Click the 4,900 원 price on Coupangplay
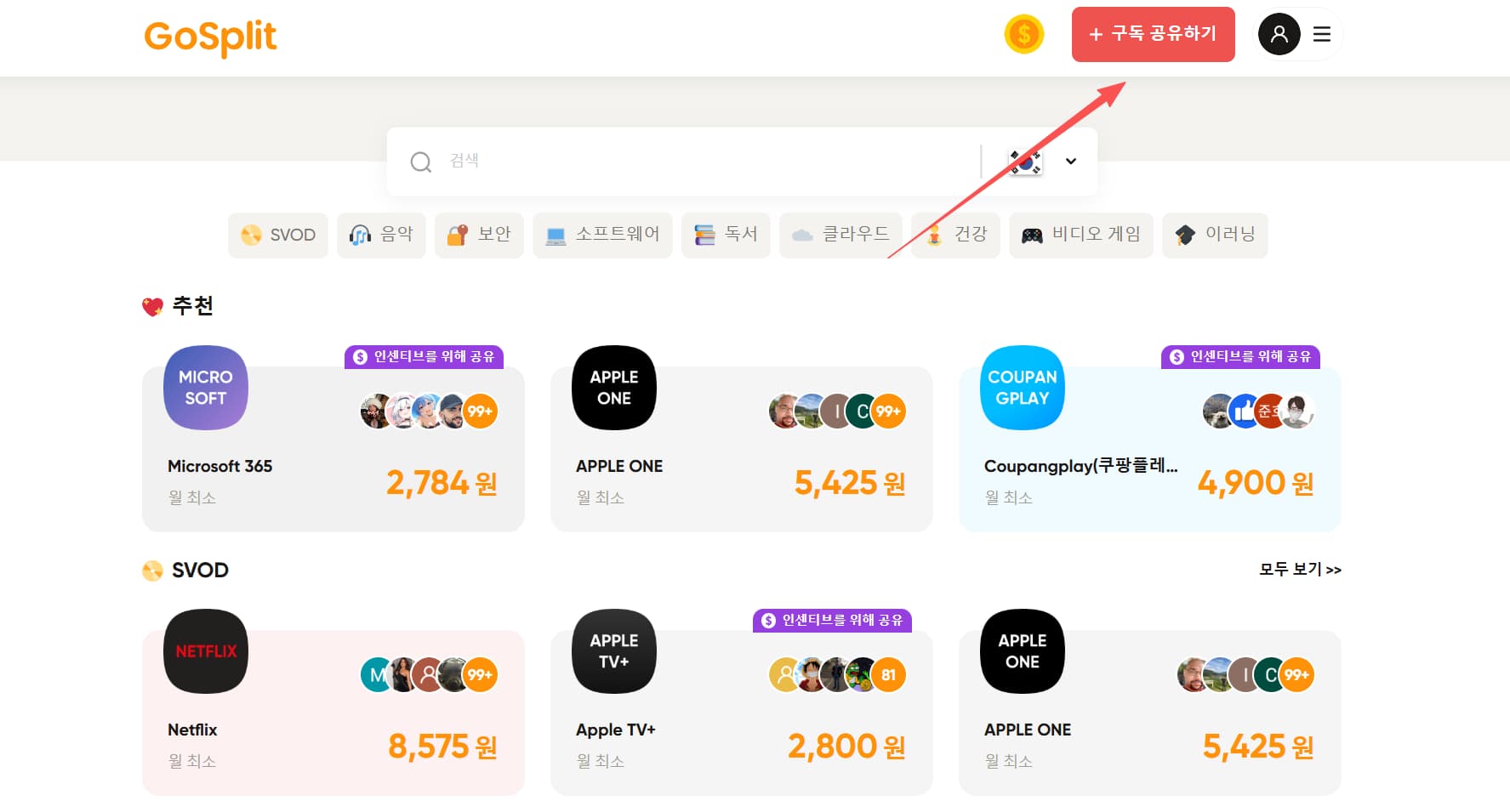 (1256, 483)
